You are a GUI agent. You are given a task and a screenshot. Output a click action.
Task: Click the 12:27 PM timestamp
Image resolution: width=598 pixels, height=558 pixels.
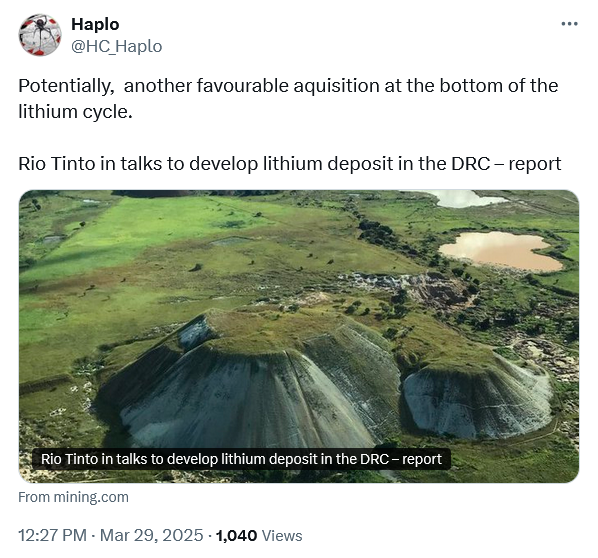pos(53,535)
